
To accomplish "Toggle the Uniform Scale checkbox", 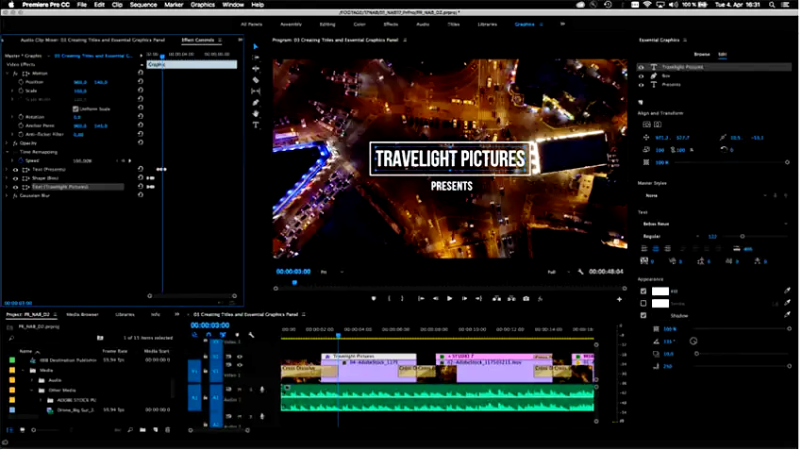I will point(75,108).
